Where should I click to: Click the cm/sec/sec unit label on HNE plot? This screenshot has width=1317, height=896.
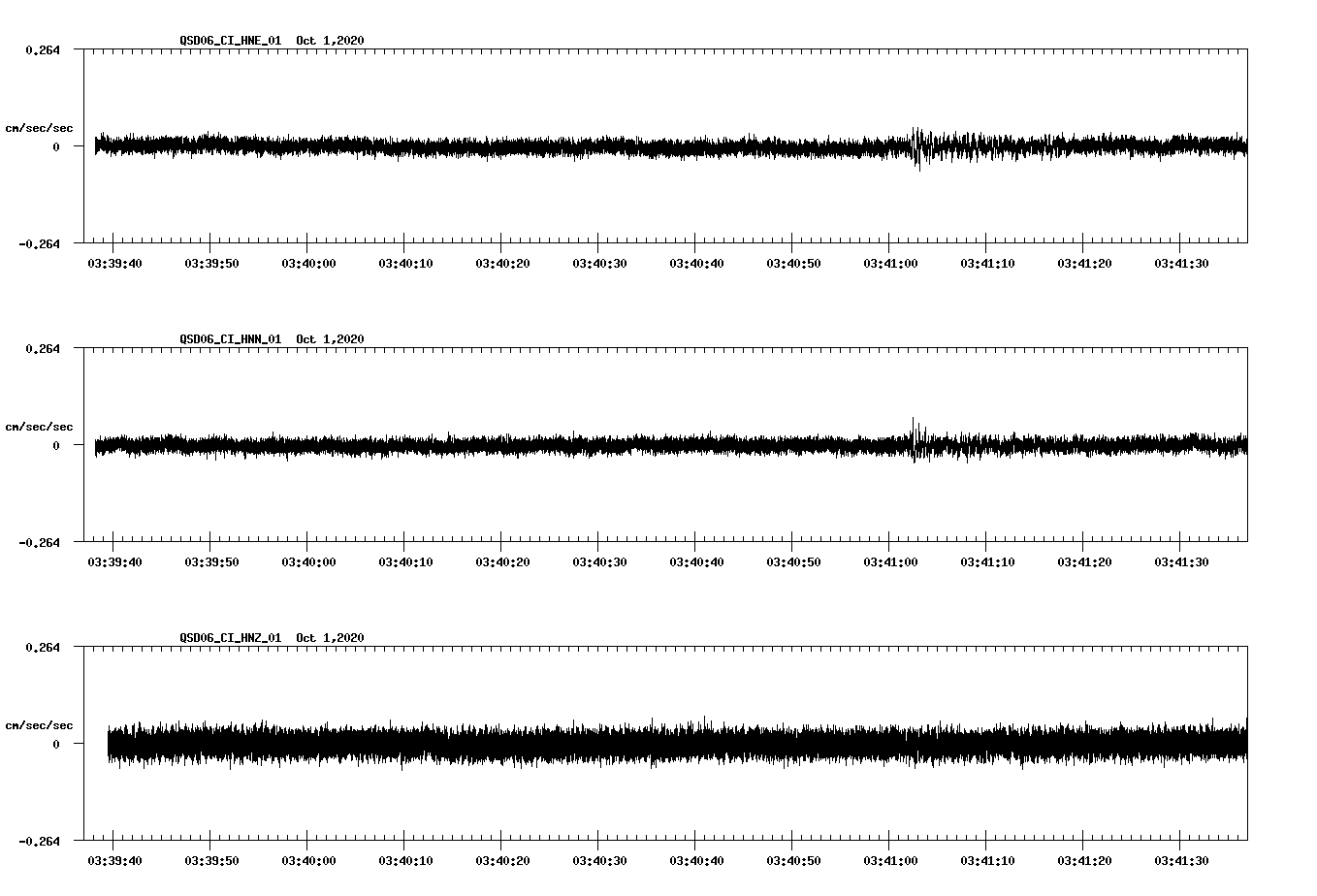click(x=40, y=127)
